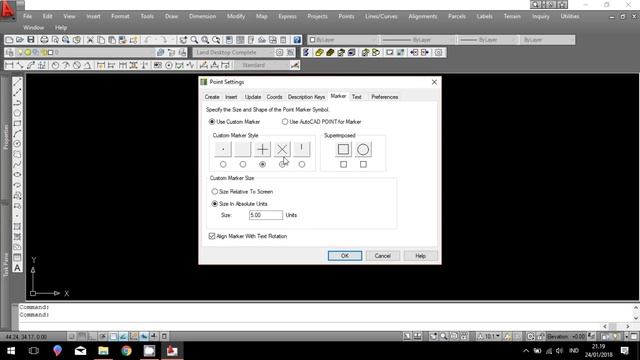Choose the plus-sign custom marker style button
Image resolution: width=640 pixels, height=360 pixels.
click(x=262, y=149)
